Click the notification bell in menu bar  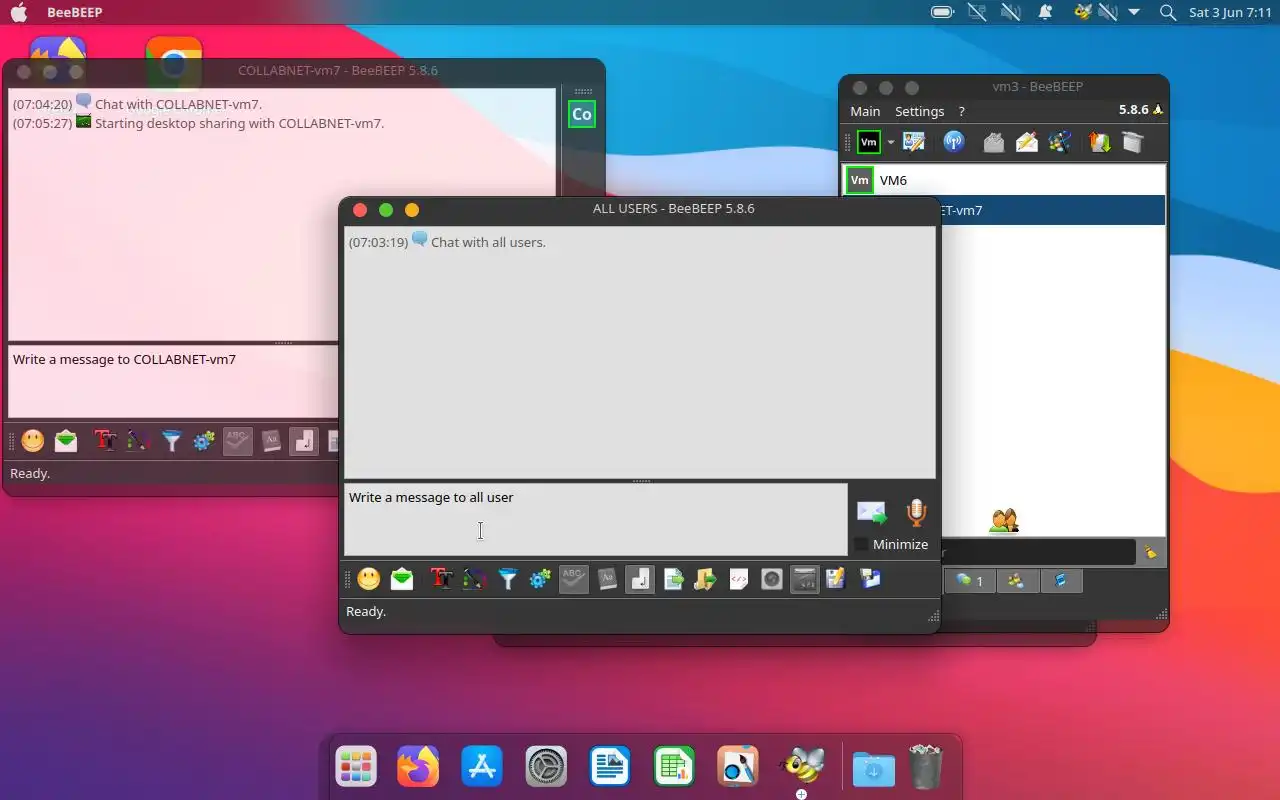pos(1045,13)
